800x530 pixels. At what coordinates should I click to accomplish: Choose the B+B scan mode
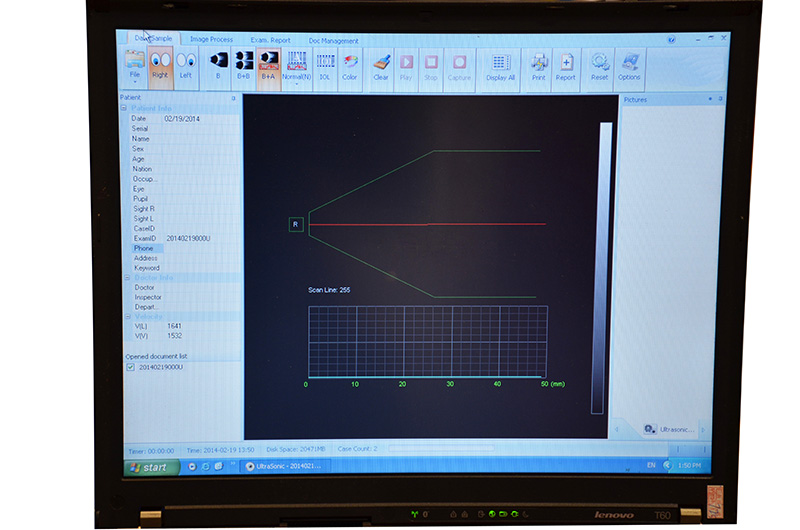coord(243,66)
